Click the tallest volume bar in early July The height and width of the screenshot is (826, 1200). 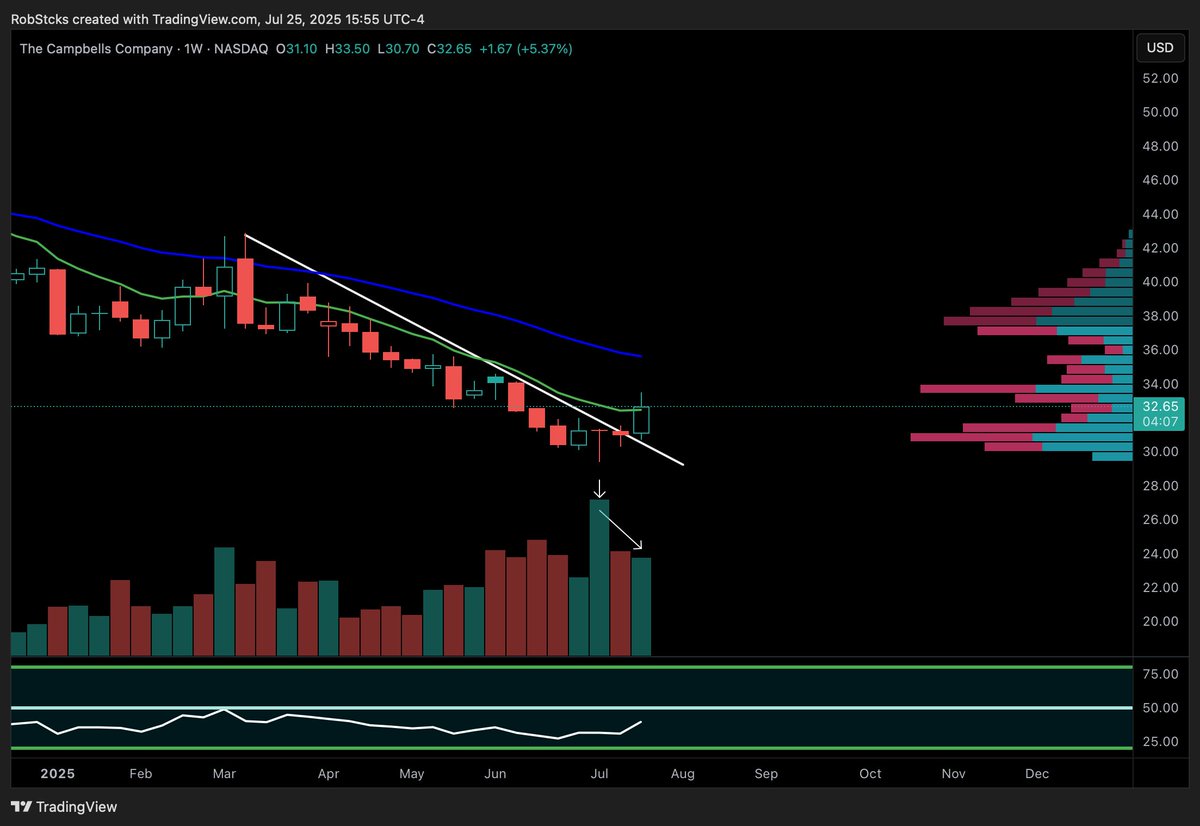(x=599, y=577)
